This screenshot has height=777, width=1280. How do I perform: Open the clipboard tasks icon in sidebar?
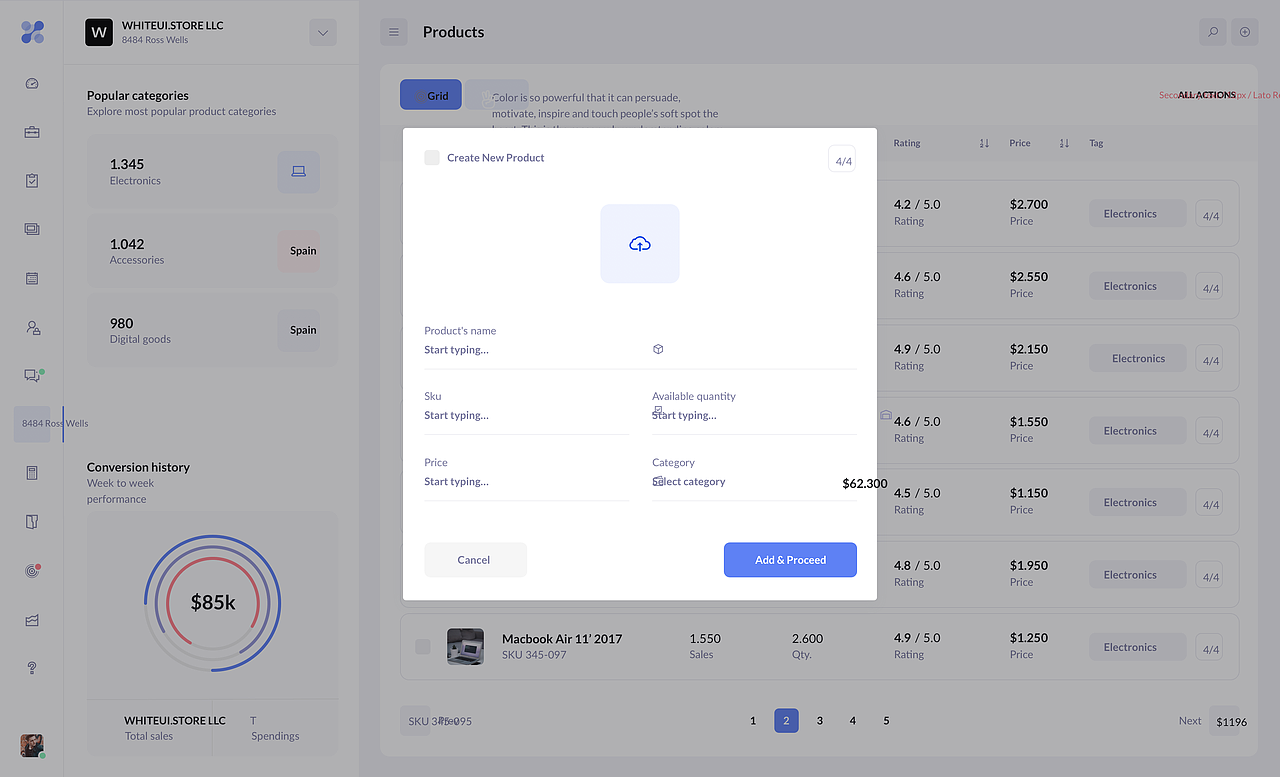click(x=32, y=181)
